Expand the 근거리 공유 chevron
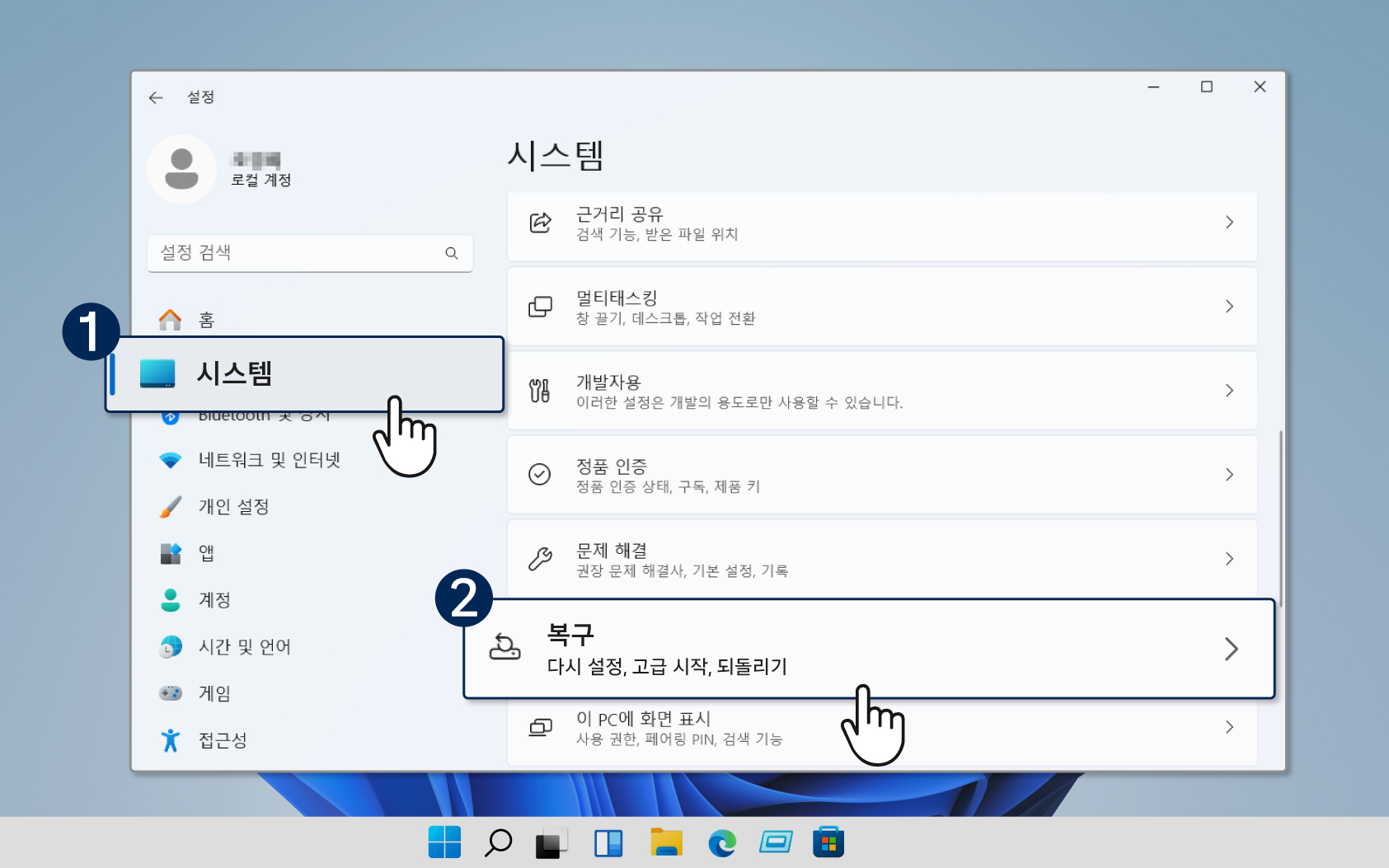1389x868 pixels. pyautogui.click(x=1229, y=223)
